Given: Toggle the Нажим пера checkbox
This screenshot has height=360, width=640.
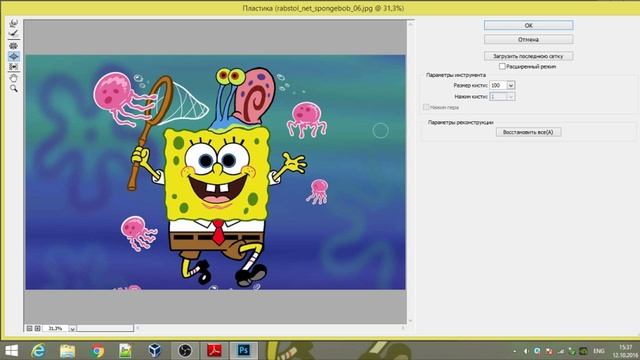Looking at the screenshot, I should coord(426,107).
